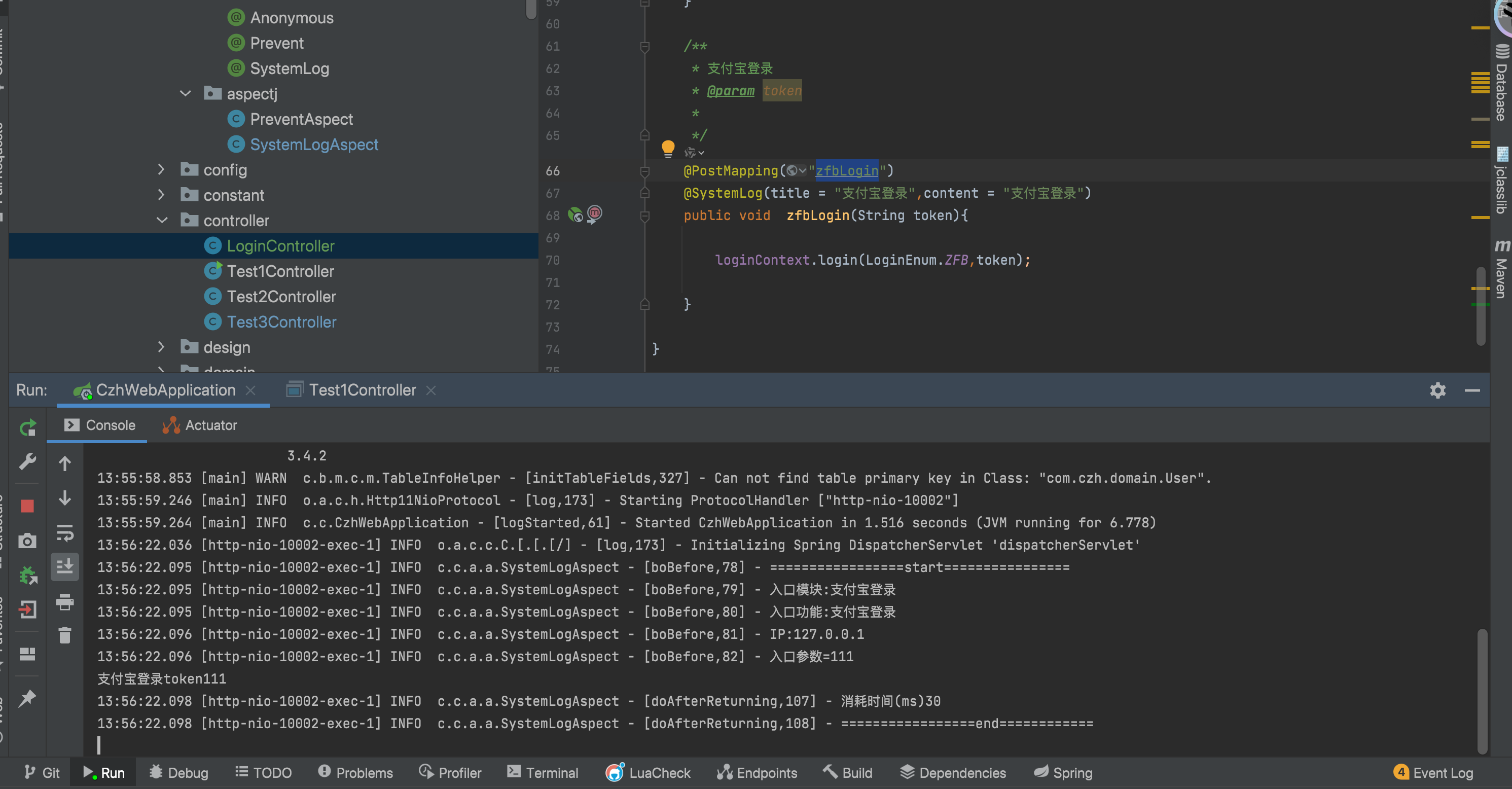Expand the design folder
1512x789 pixels.
[x=161, y=347]
